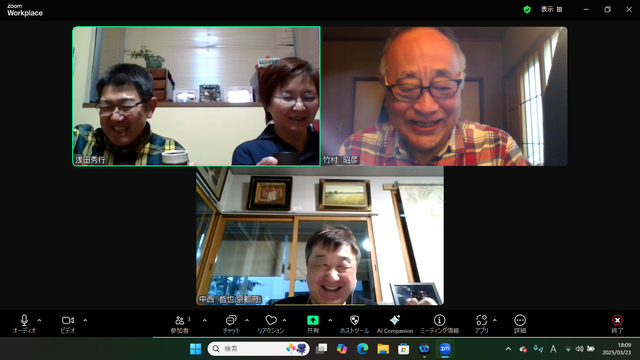Open File Explorer from the taskbar

[383, 349]
